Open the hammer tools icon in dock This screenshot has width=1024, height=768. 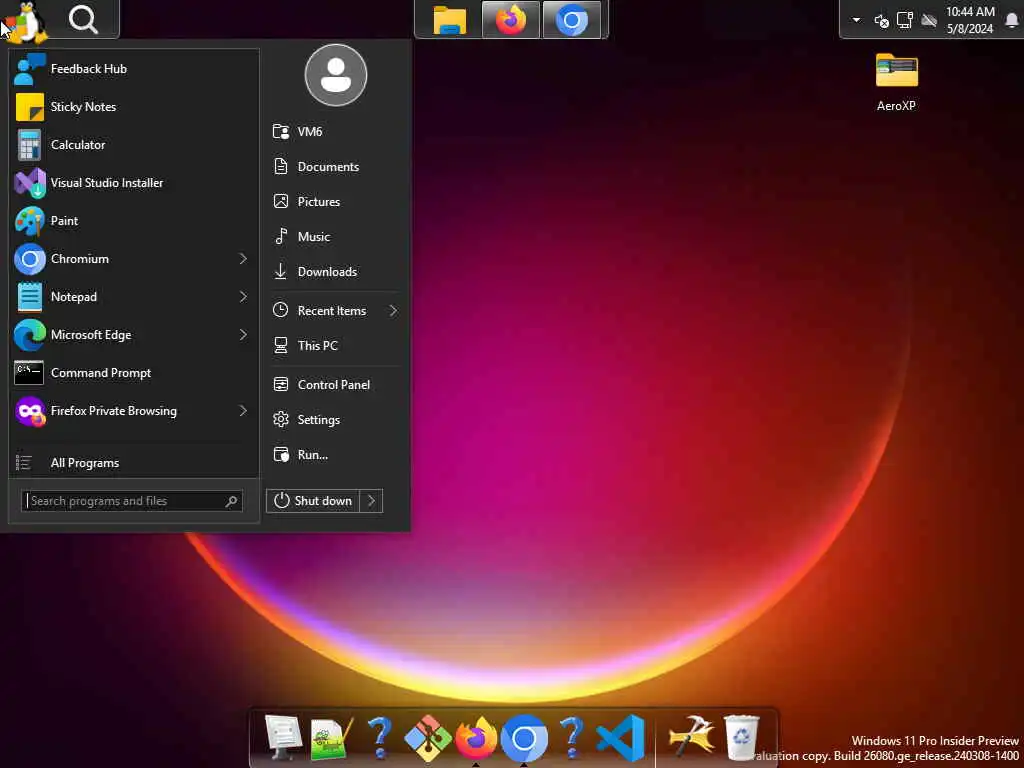691,738
